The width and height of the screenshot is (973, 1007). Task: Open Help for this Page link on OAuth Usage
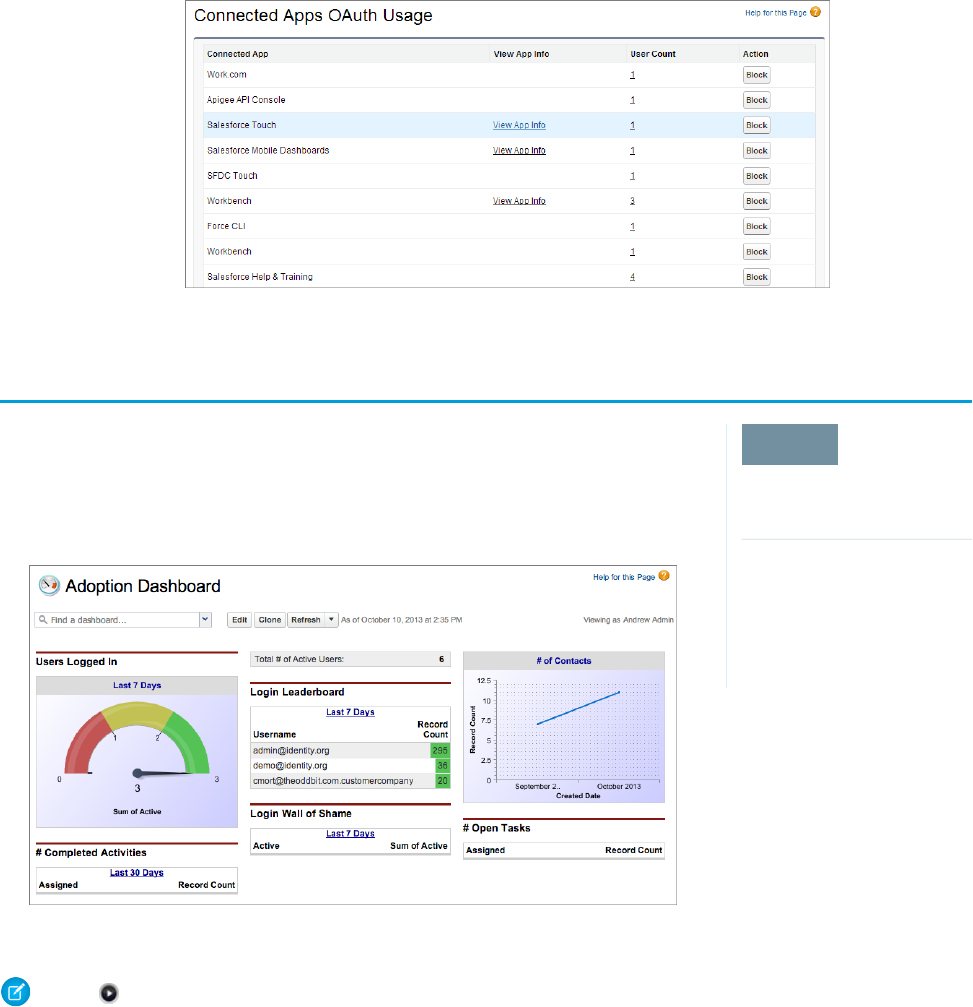click(775, 13)
